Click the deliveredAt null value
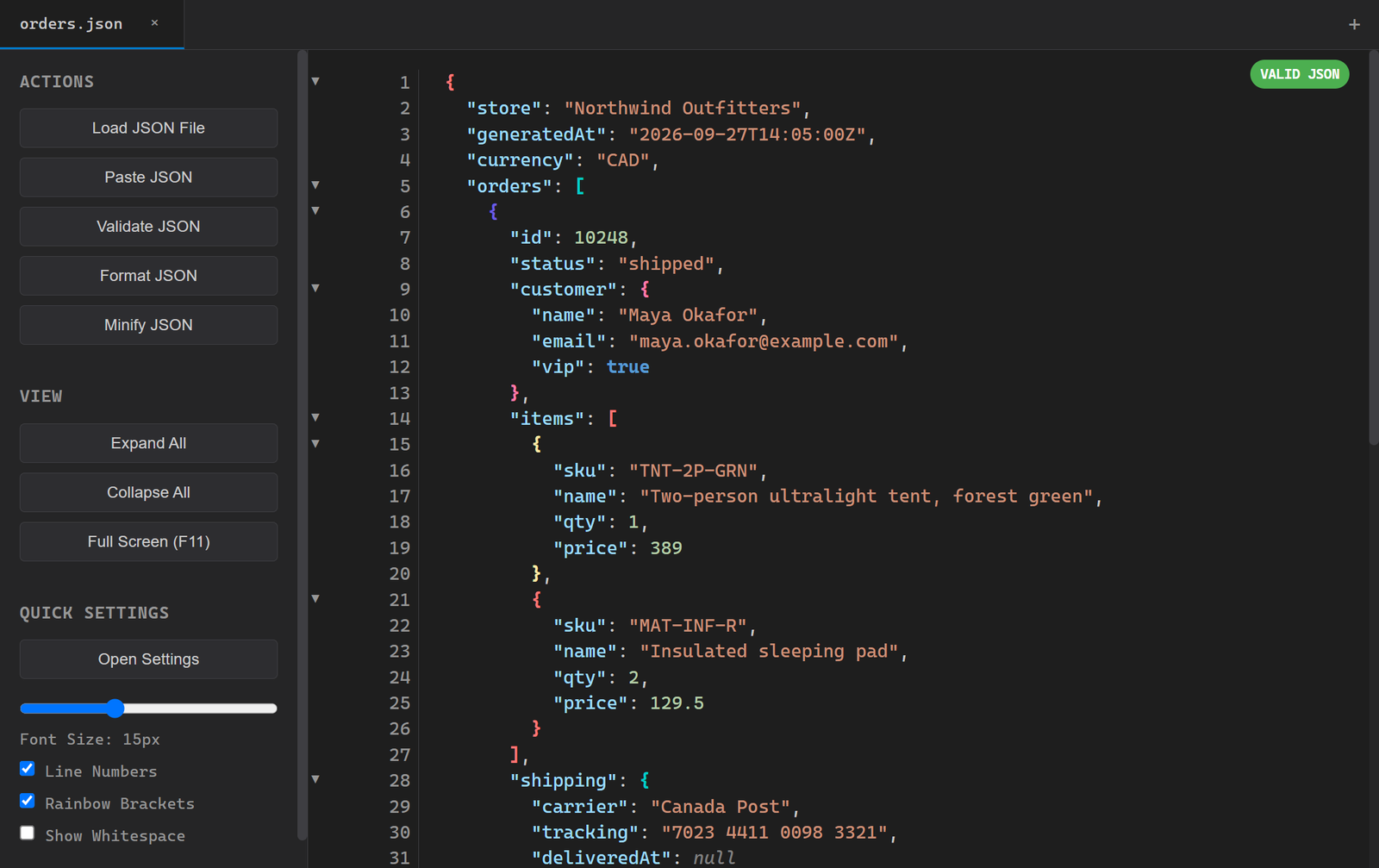The height and width of the screenshot is (868, 1379). click(714, 858)
